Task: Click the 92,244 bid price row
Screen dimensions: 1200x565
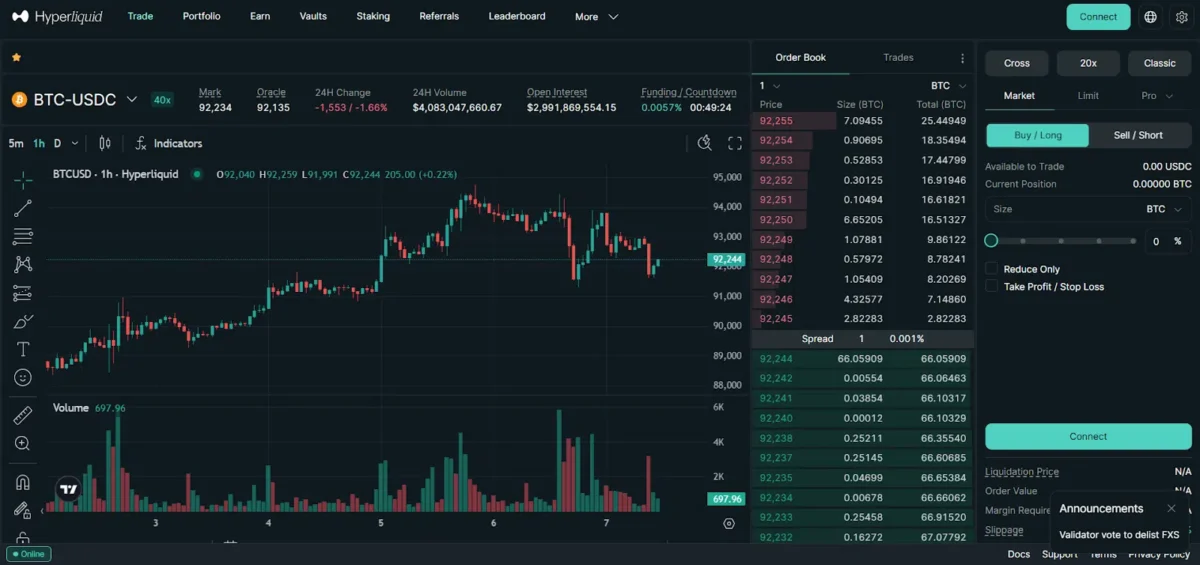Action: click(x=862, y=359)
